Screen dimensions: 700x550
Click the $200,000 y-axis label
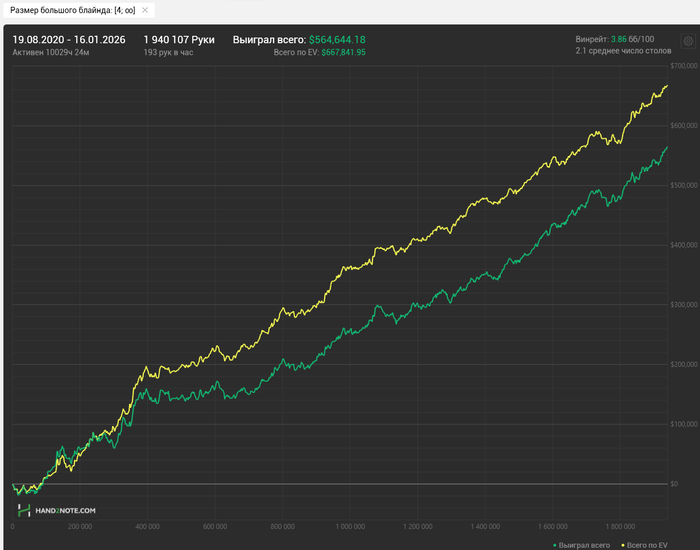click(x=683, y=364)
